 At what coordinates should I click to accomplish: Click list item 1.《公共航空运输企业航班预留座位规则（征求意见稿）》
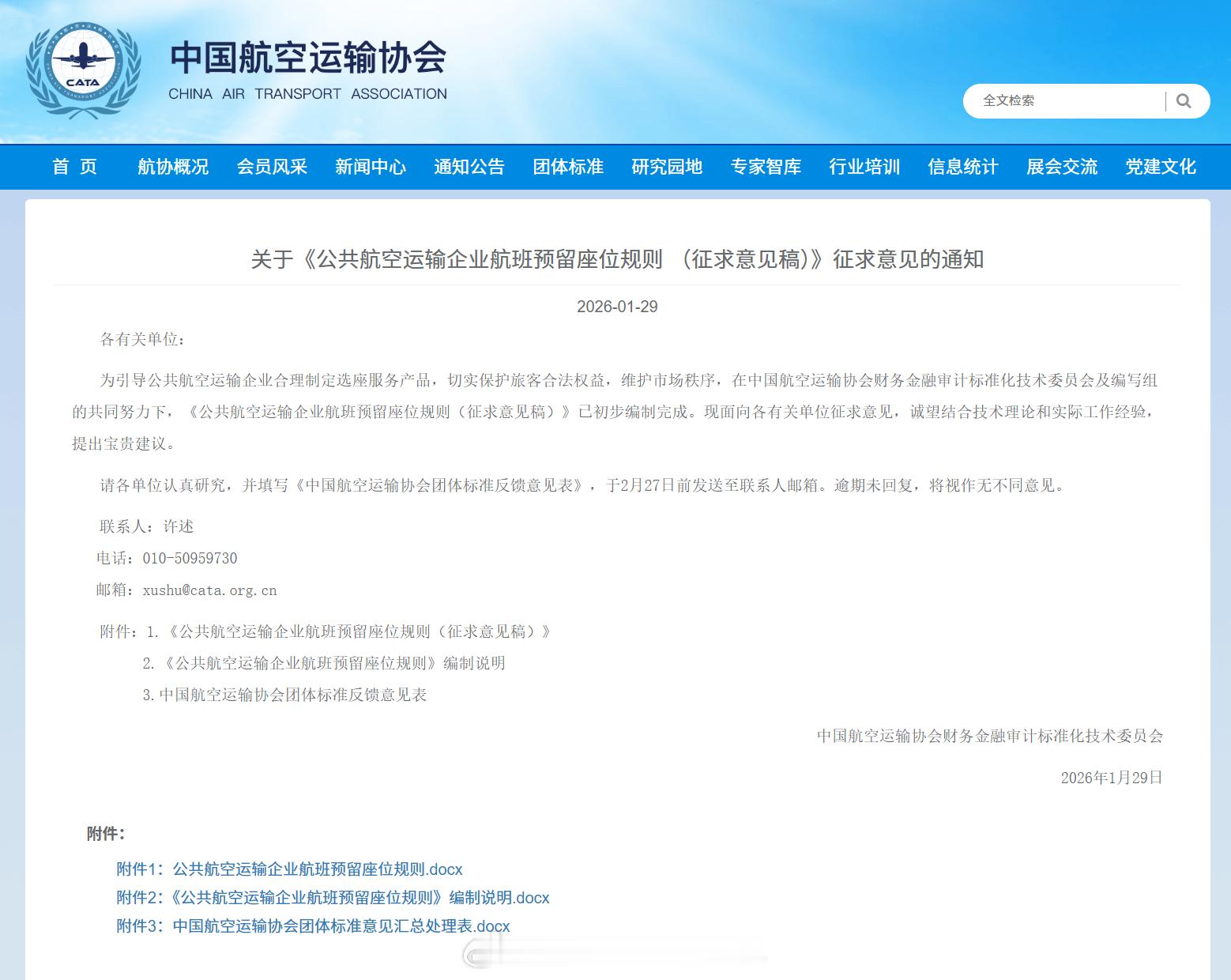tap(348, 631)
